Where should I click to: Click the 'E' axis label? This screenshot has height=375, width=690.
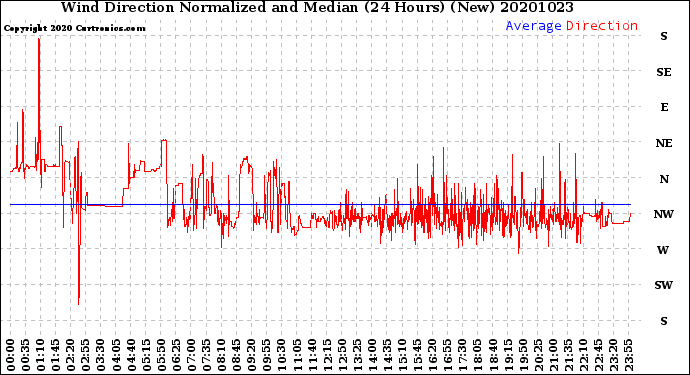(x=664, y=107)
